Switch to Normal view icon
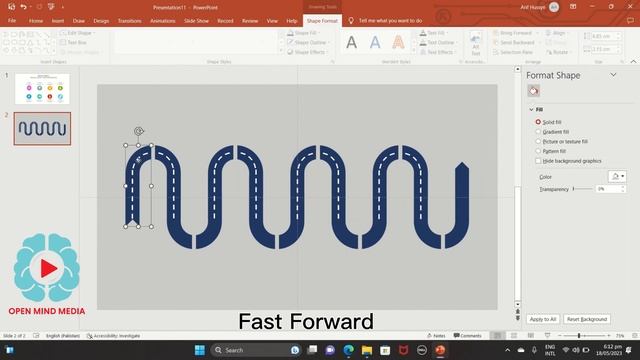The image size is (640, 360). tap(497, 336)
